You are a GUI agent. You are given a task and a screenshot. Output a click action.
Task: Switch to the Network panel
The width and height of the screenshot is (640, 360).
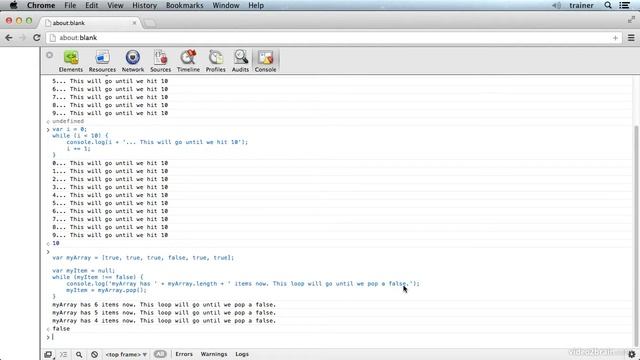tap(133, 61)
